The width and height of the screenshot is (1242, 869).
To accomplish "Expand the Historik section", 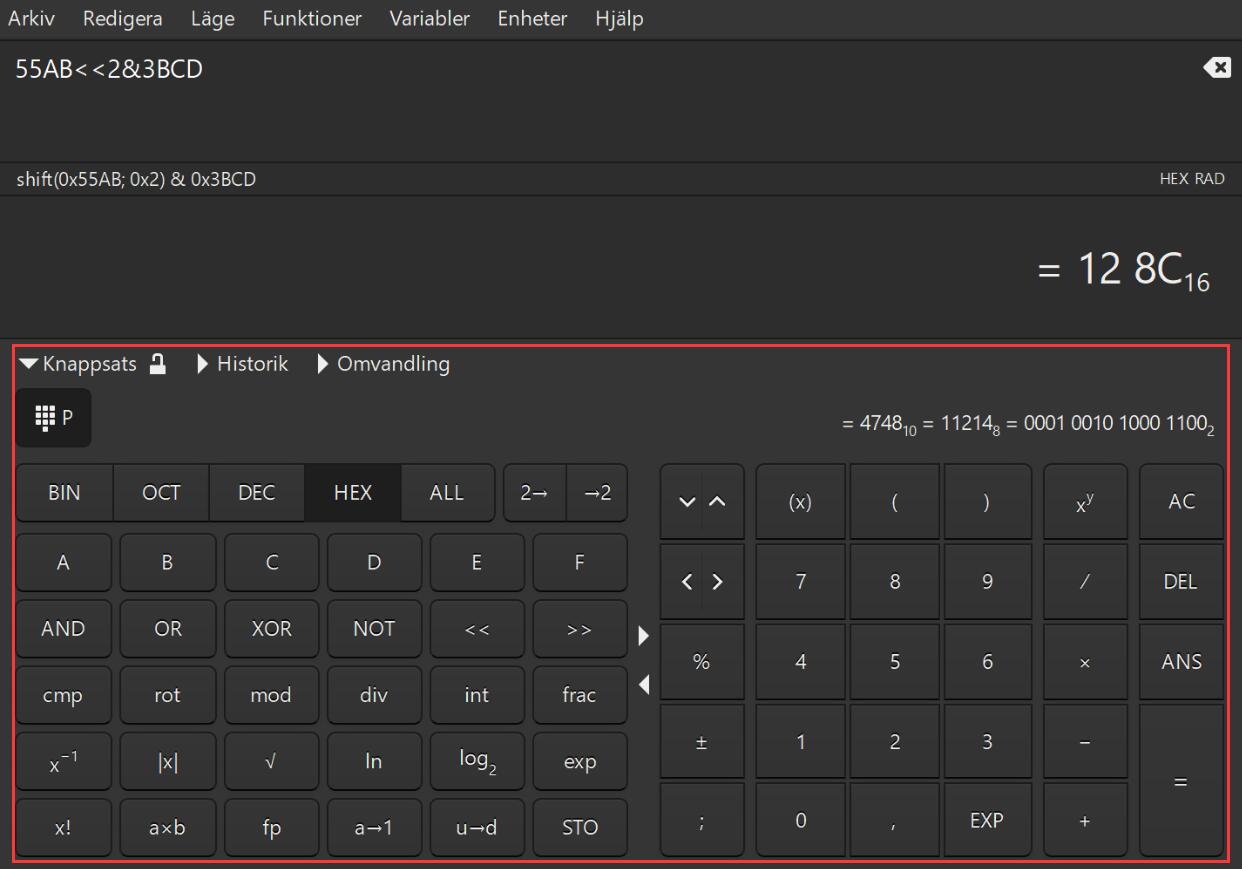I will tap(243, 364).
